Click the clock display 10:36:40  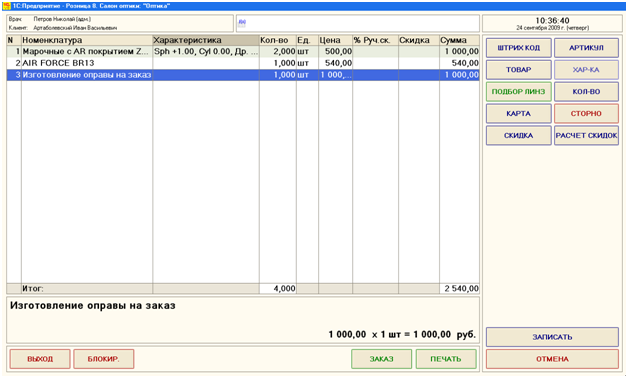point(552,20)
